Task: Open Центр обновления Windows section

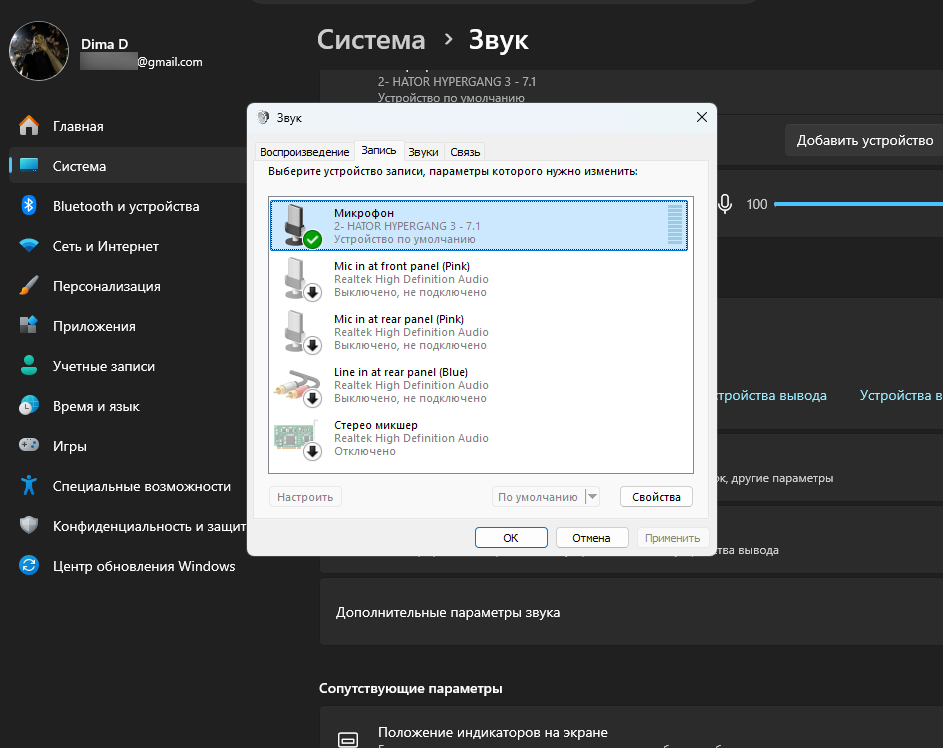Action: (x=127, y=565)
